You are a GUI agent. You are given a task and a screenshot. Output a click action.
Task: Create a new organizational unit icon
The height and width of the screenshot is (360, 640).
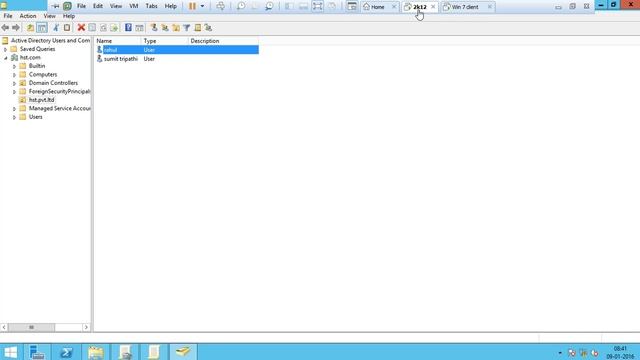(x=176, y=28)
